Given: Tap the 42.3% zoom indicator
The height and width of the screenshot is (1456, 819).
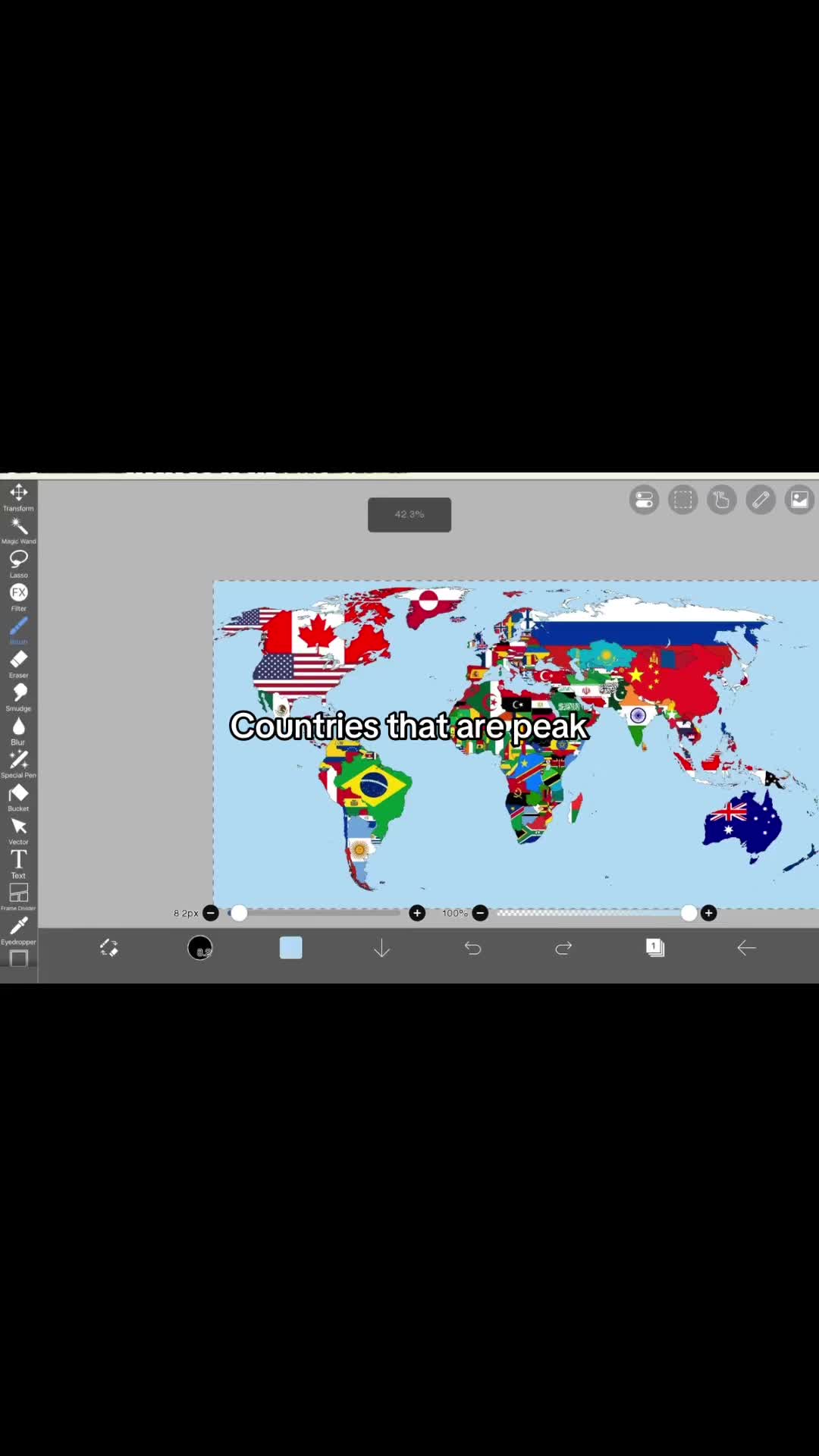Looking at the screenshot, I should point(409,515).
